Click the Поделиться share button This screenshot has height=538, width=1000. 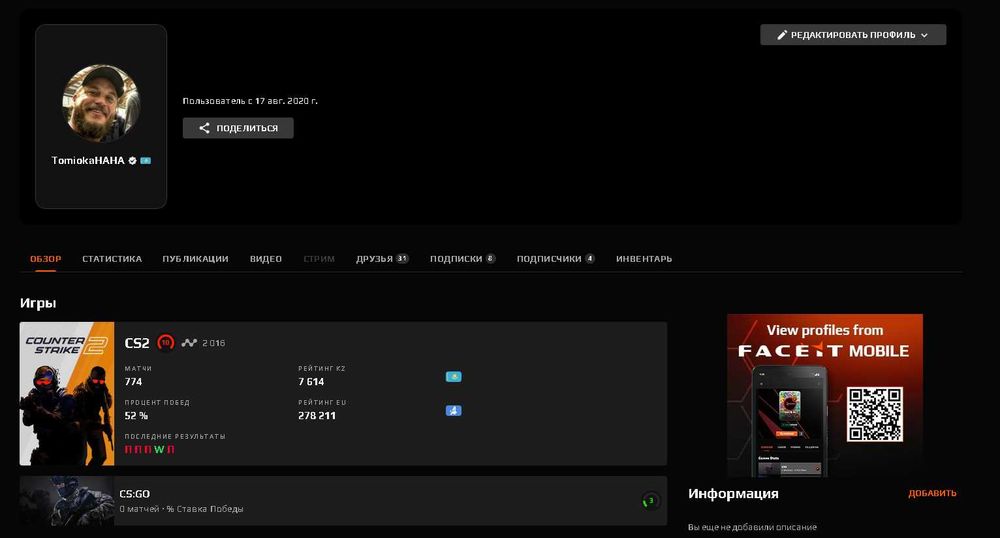(238, 128)
